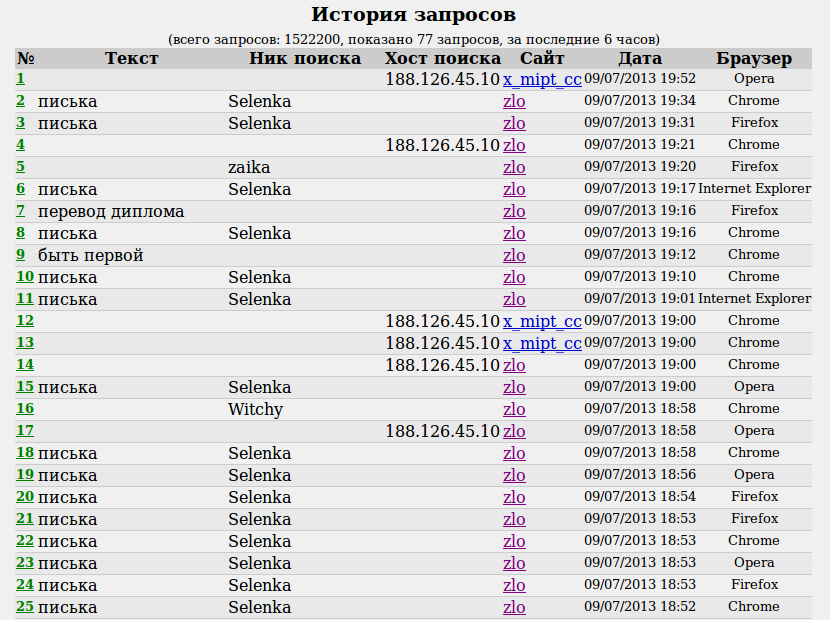This screenshot has height=620, width=830.
Task: Click the x_mipt_cc link in row 12
Action: tap(541, 321)
